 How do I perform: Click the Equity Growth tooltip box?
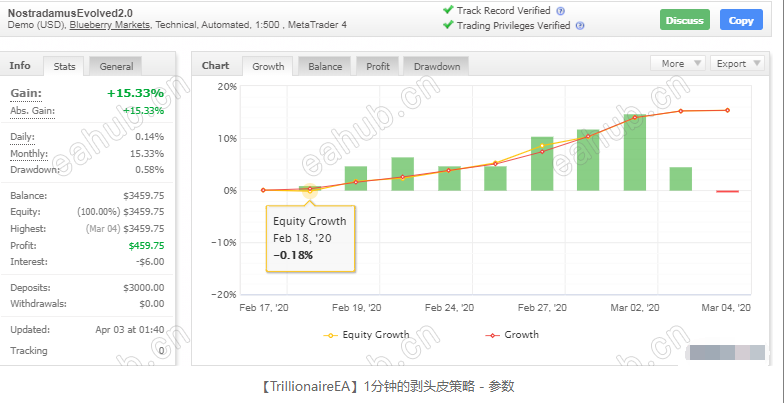coord(310,238)
